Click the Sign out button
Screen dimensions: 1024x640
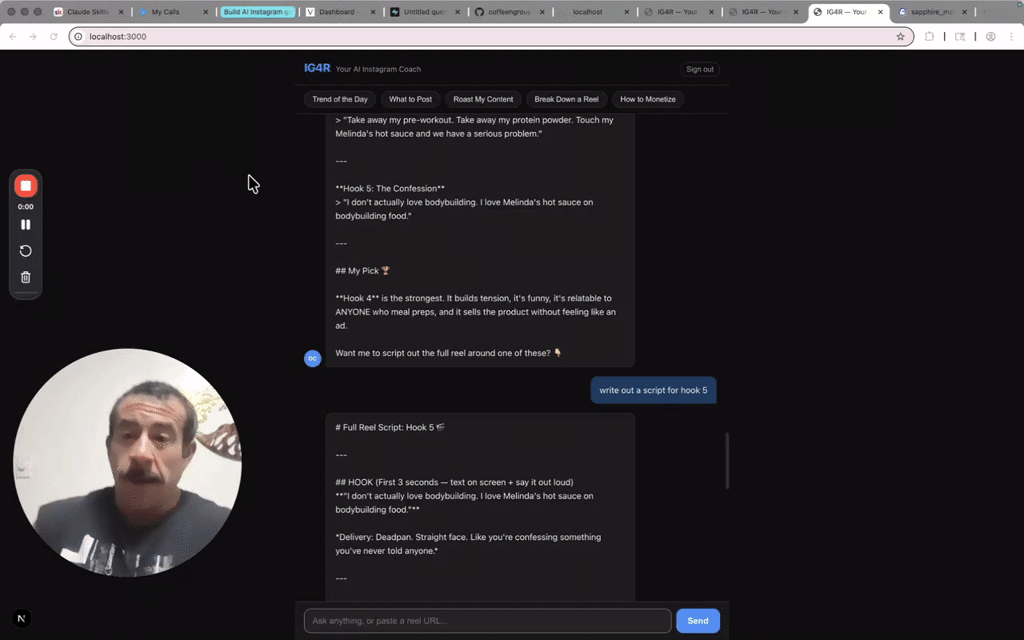[x=699, y=69]
